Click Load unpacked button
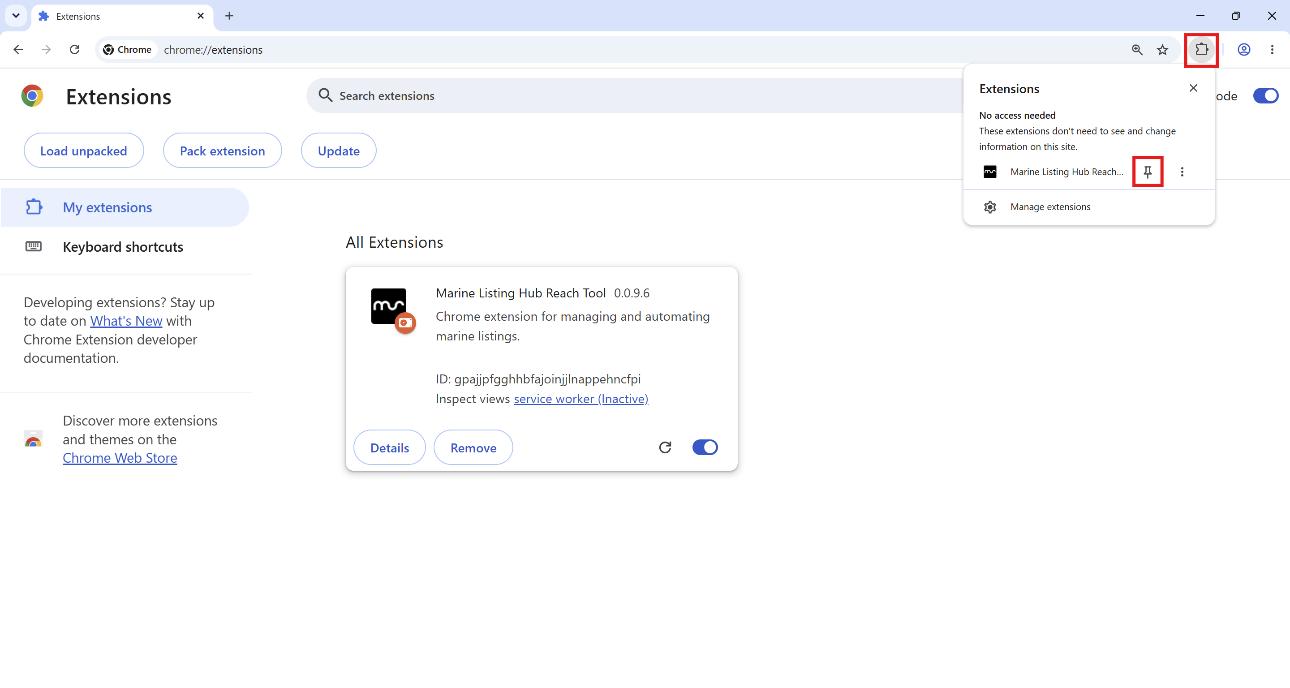The image size is (1290, 688). coord(84,151)
